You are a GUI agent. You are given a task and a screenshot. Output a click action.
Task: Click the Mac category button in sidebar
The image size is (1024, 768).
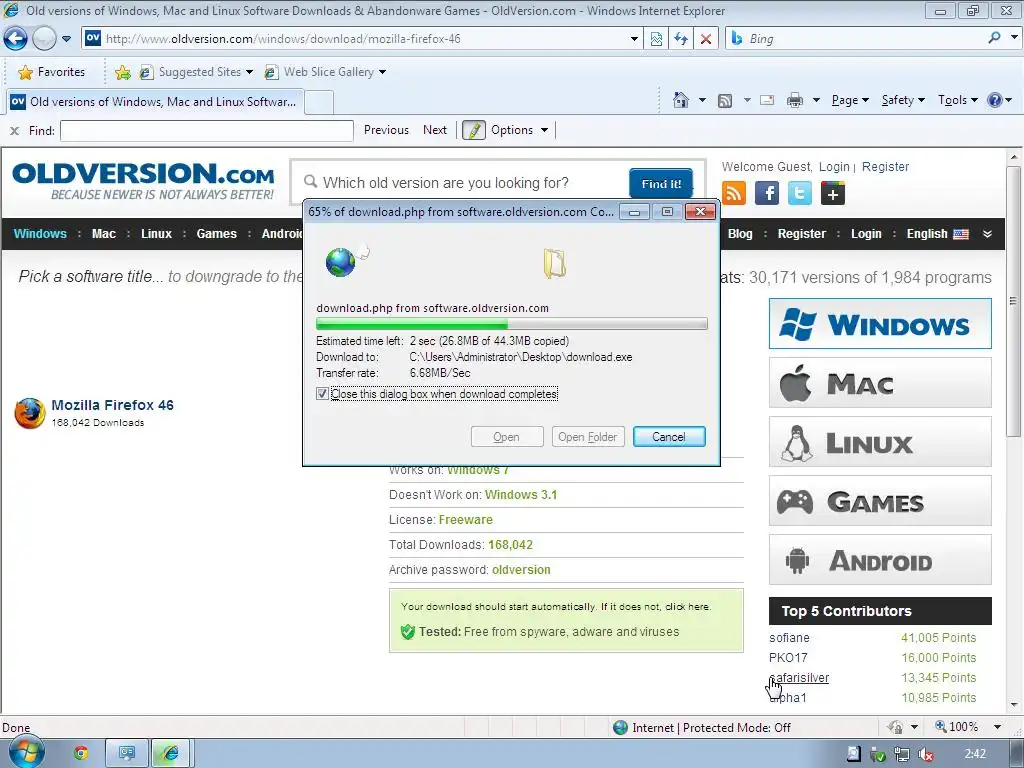point(880,383)
